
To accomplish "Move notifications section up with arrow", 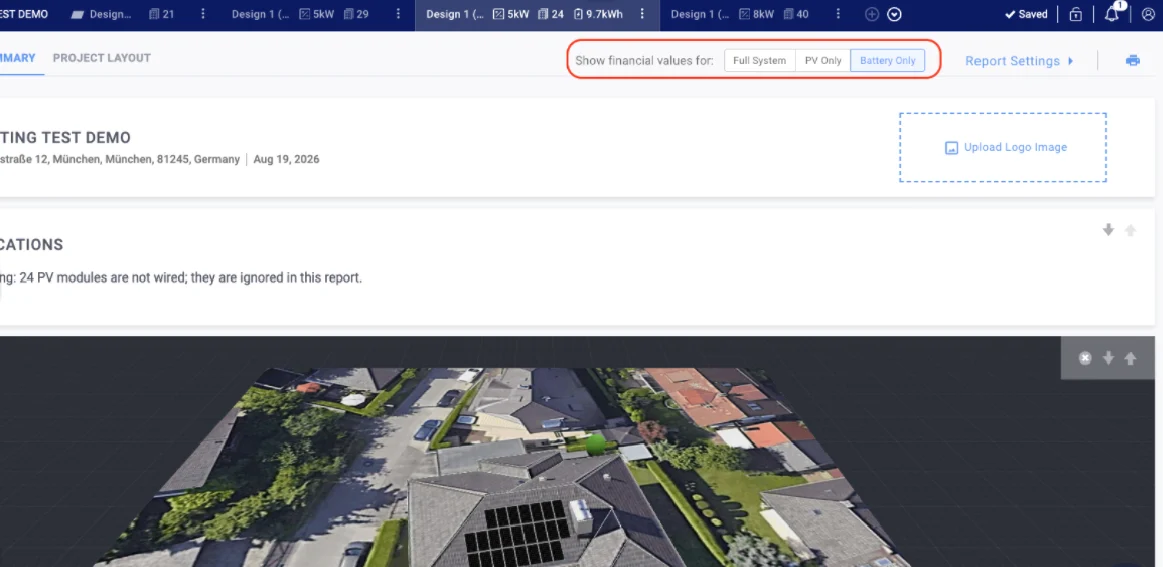I will click(x=1130, y=230).
